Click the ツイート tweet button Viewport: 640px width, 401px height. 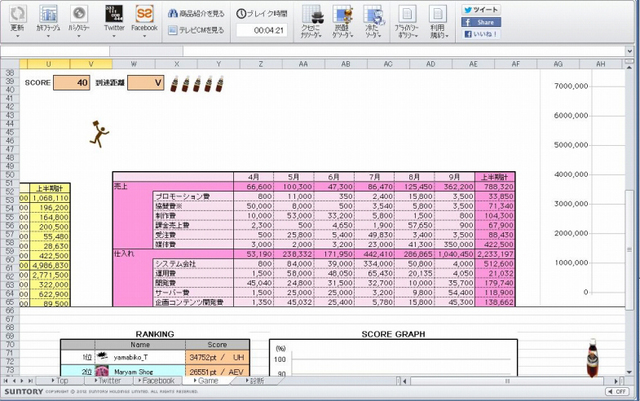coord(479,8)
